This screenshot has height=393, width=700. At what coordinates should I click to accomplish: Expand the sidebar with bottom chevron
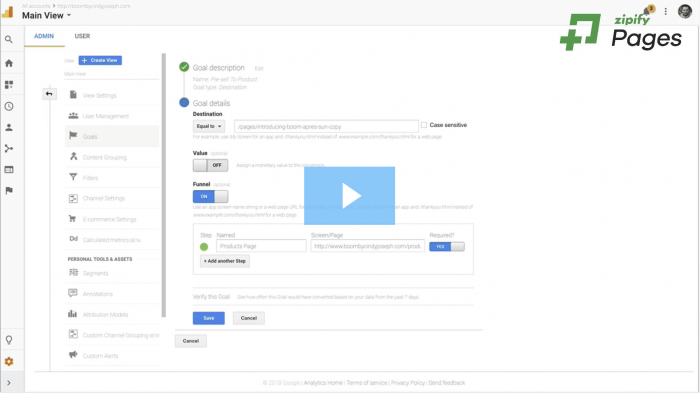(x=8, y=383)
